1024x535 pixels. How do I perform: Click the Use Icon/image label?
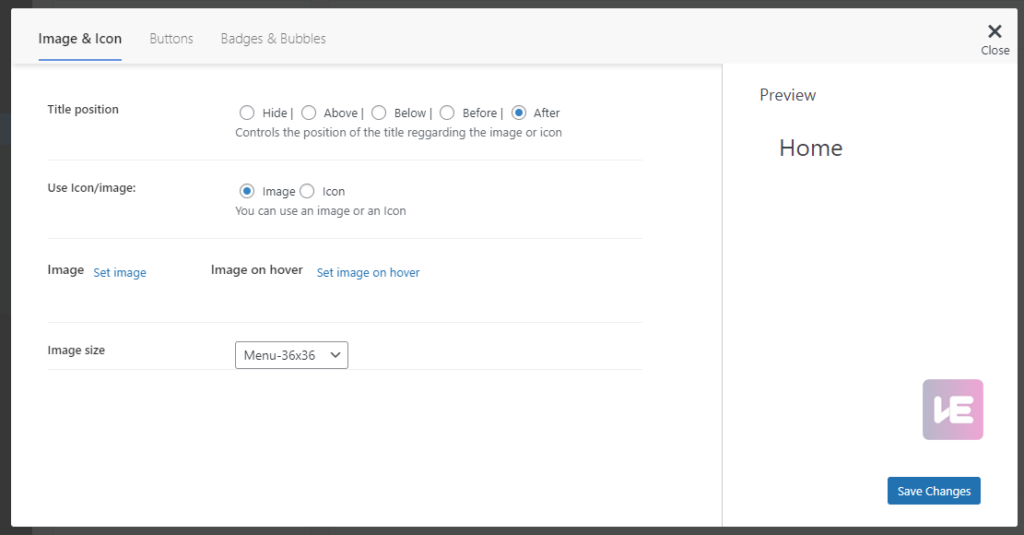tap(91, 187)
